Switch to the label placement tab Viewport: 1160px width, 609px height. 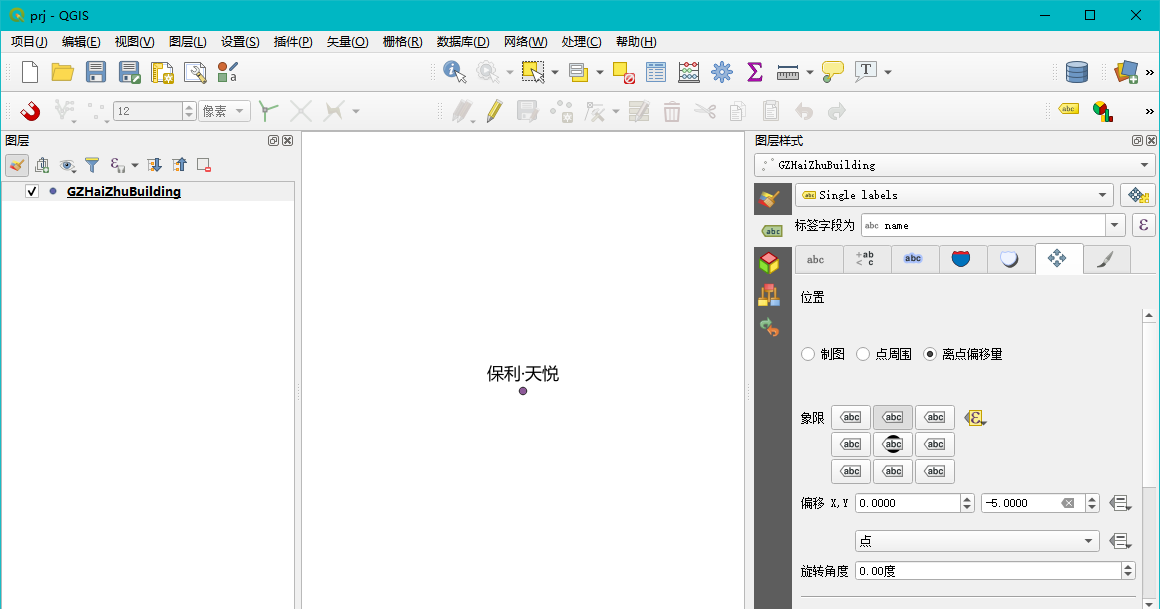(1058, 258)
